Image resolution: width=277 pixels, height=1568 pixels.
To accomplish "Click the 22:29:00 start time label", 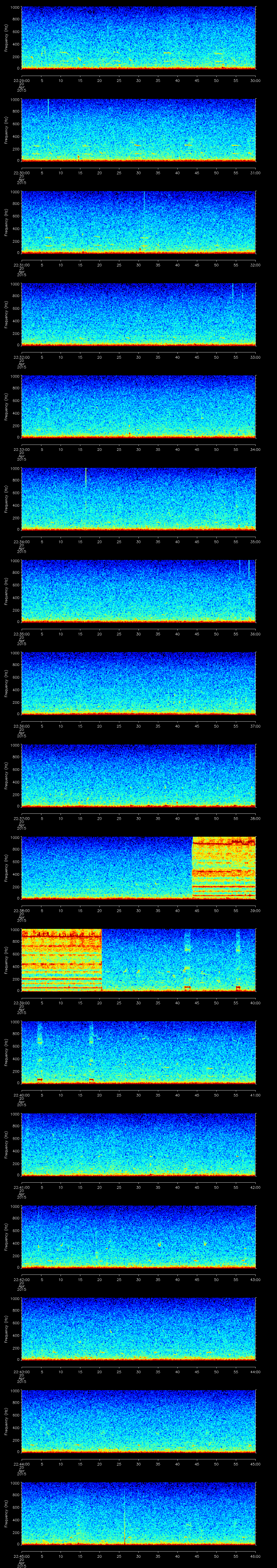I will (x=21, y=80).
